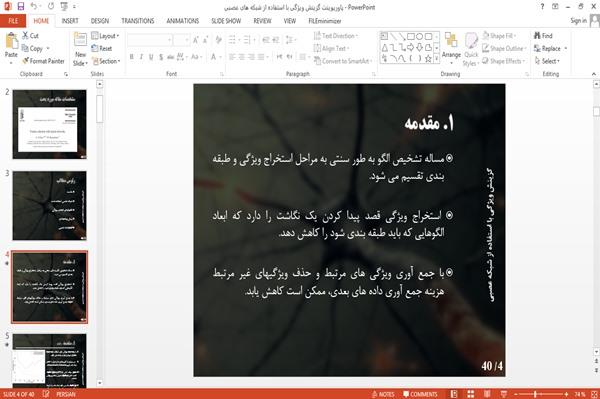
Task: Select slide 2 thumbnail
Action: click(49, 124)
